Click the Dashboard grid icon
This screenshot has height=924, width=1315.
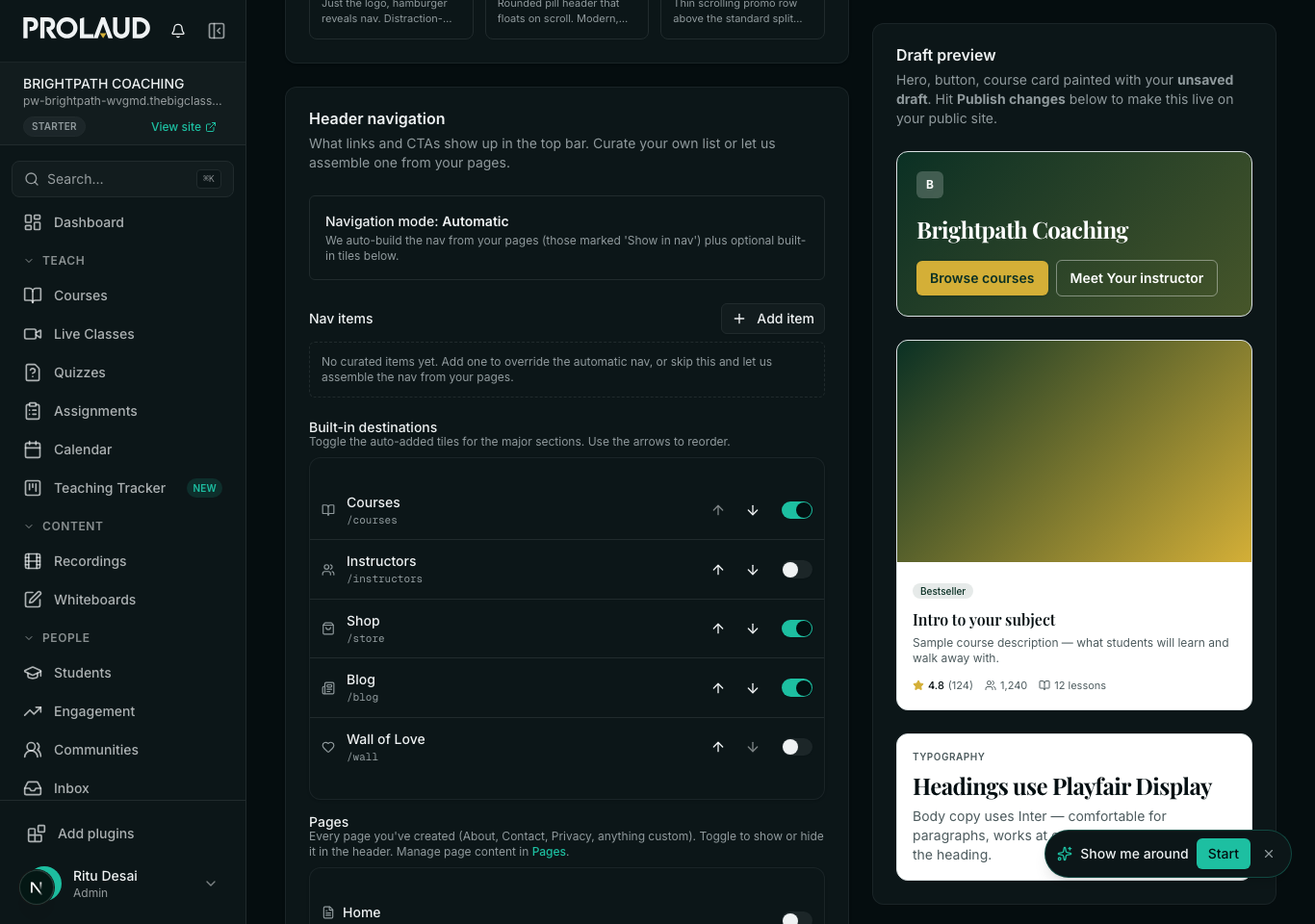point(33,222)
